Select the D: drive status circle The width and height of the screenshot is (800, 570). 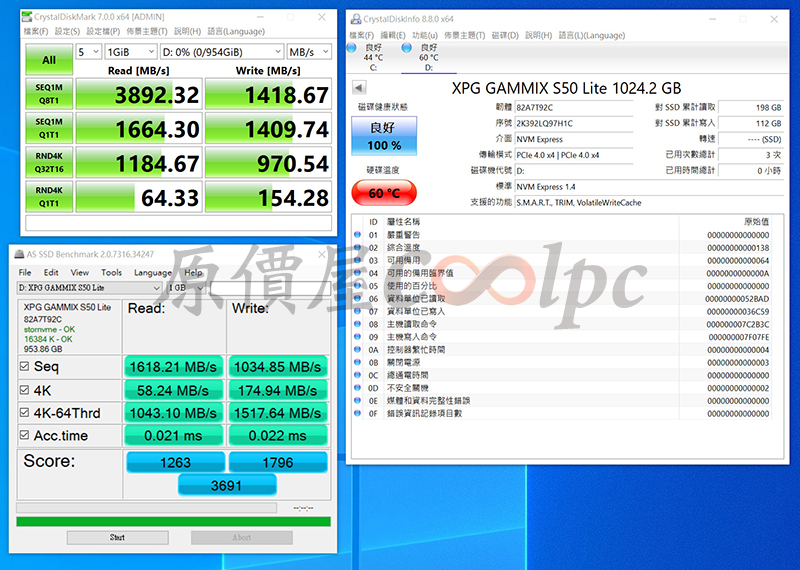pyautogui.click(x=407, y=48)
